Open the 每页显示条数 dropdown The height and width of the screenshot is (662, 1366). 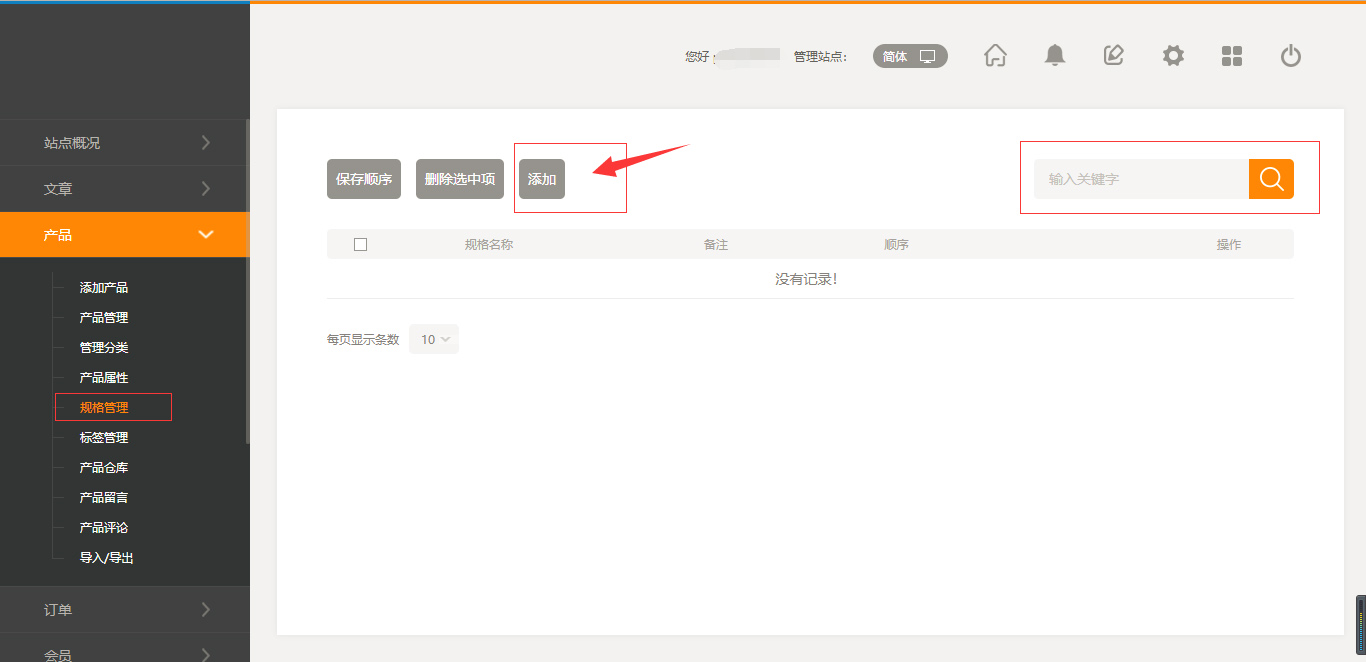[x=434, y=339]
